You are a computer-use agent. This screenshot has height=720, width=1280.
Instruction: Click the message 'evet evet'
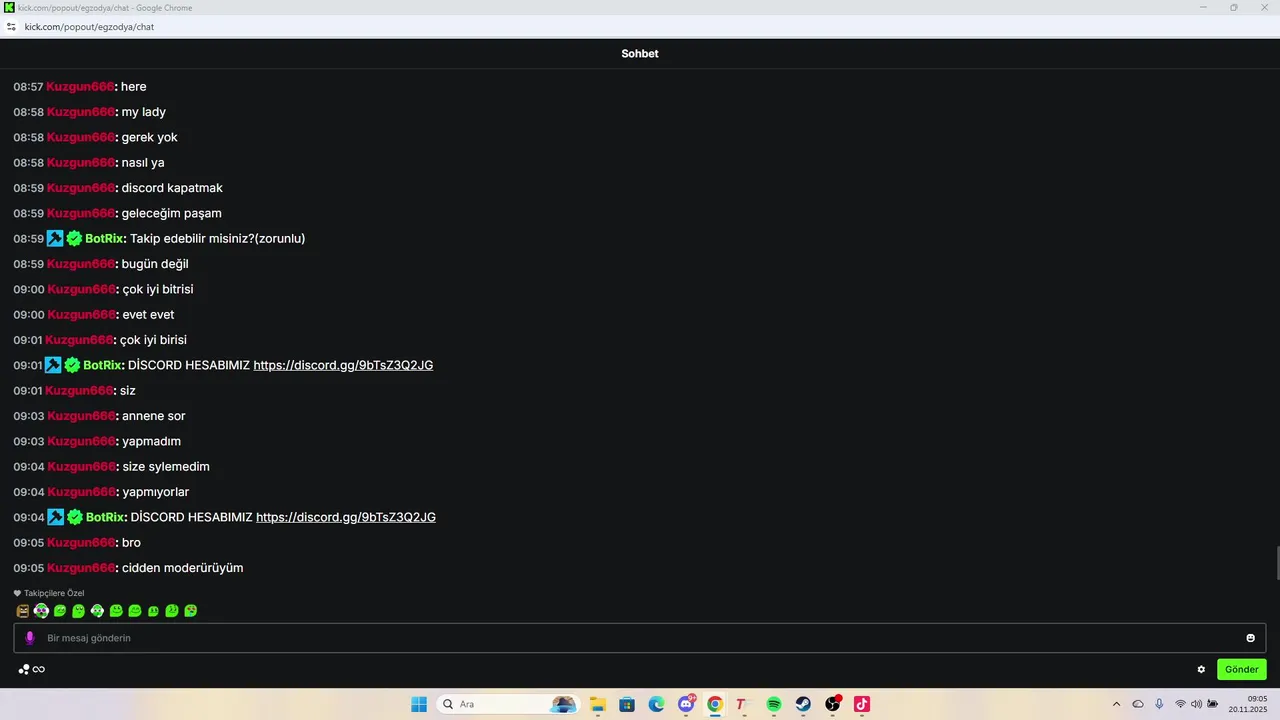148,315
